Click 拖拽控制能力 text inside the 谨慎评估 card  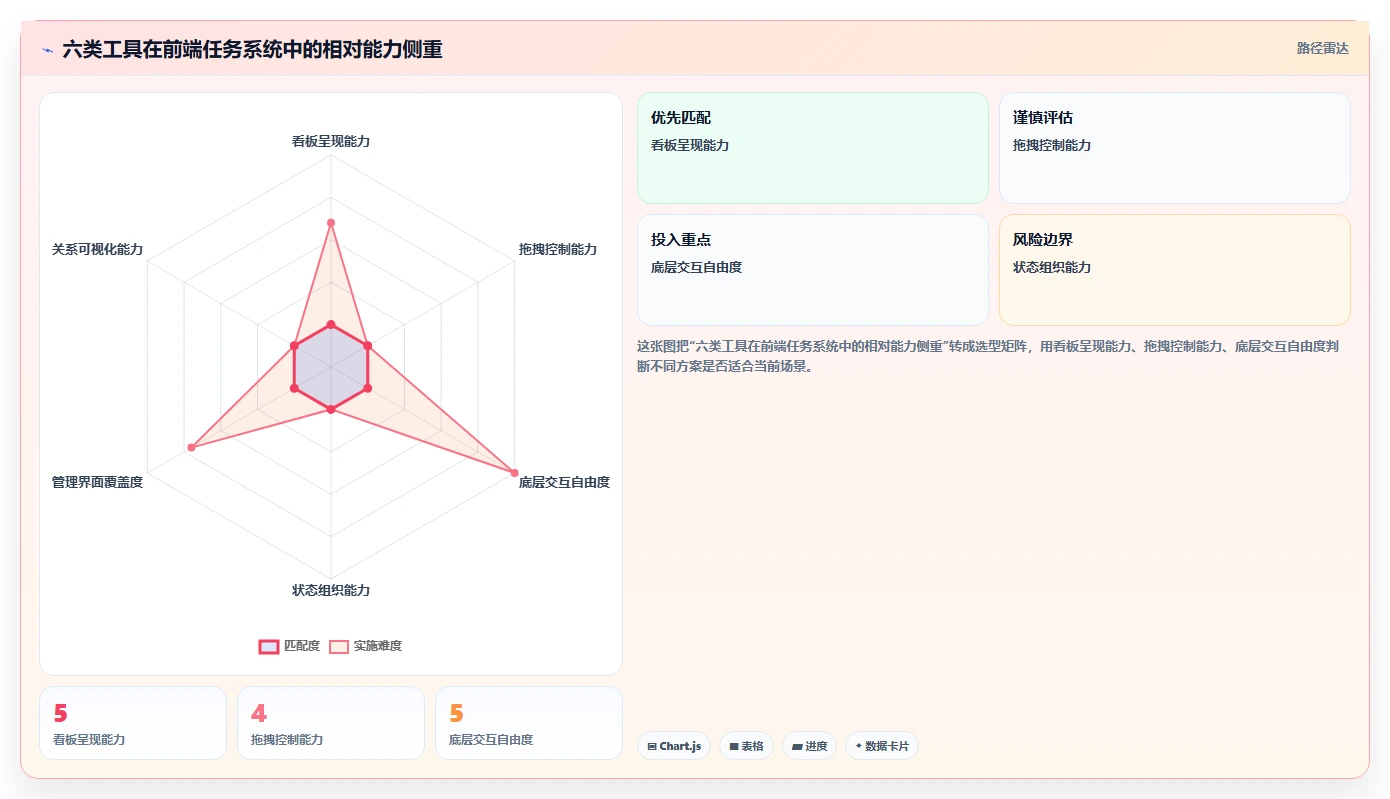point(1052,145)
